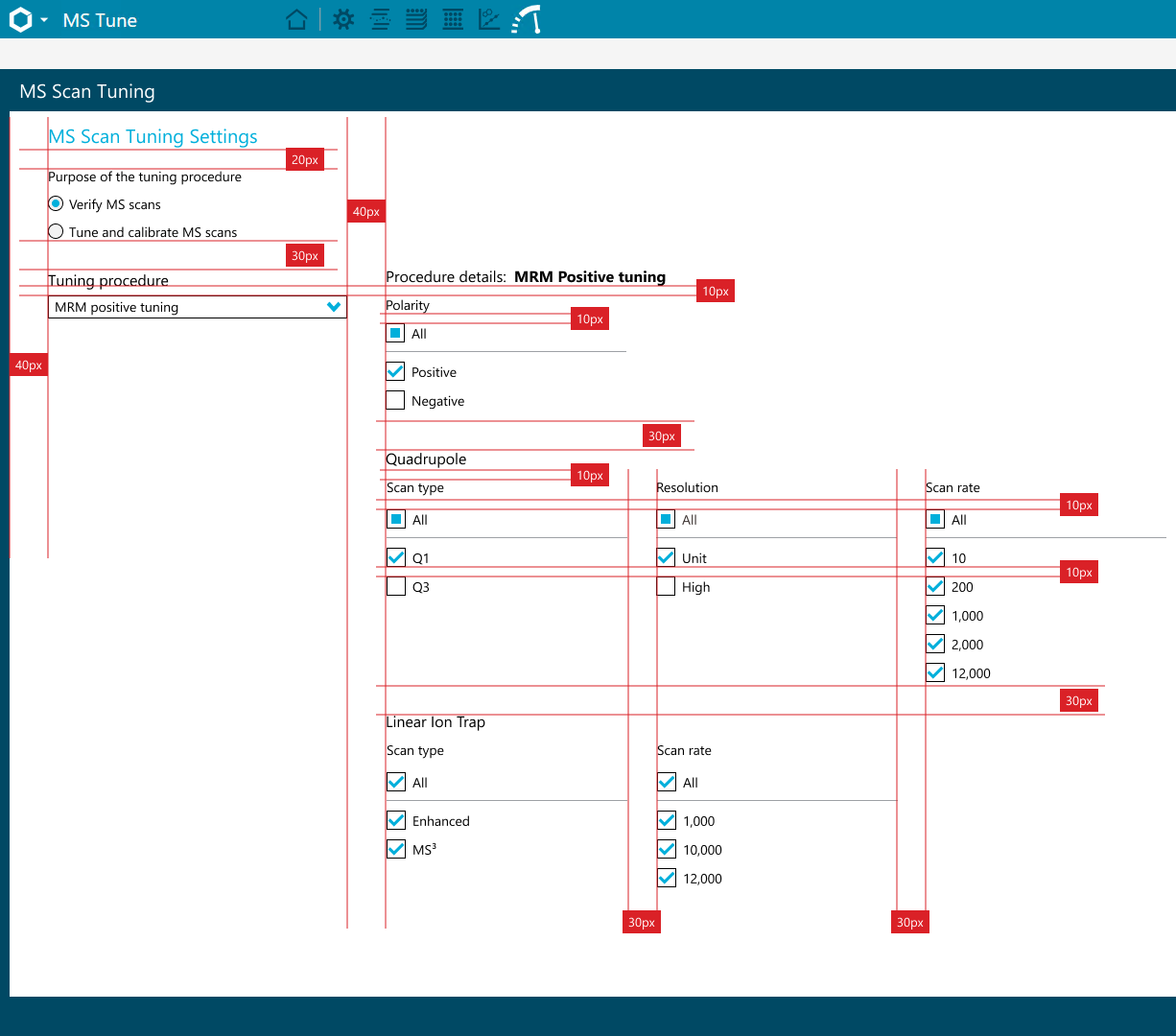
Task: Click 'MRM Positive tuning' bold text
Action: (x=590, y=276)
